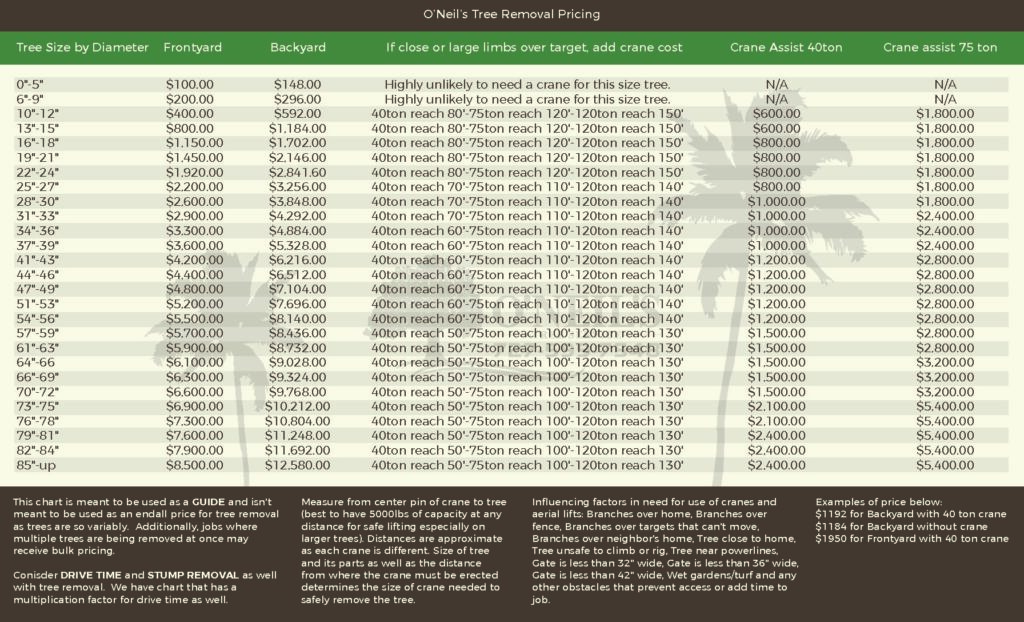Screen dimensions: 1024x622
Task: Click N/A 75 ton value in 6"-9" row
Action: click(x=945, y=99)
